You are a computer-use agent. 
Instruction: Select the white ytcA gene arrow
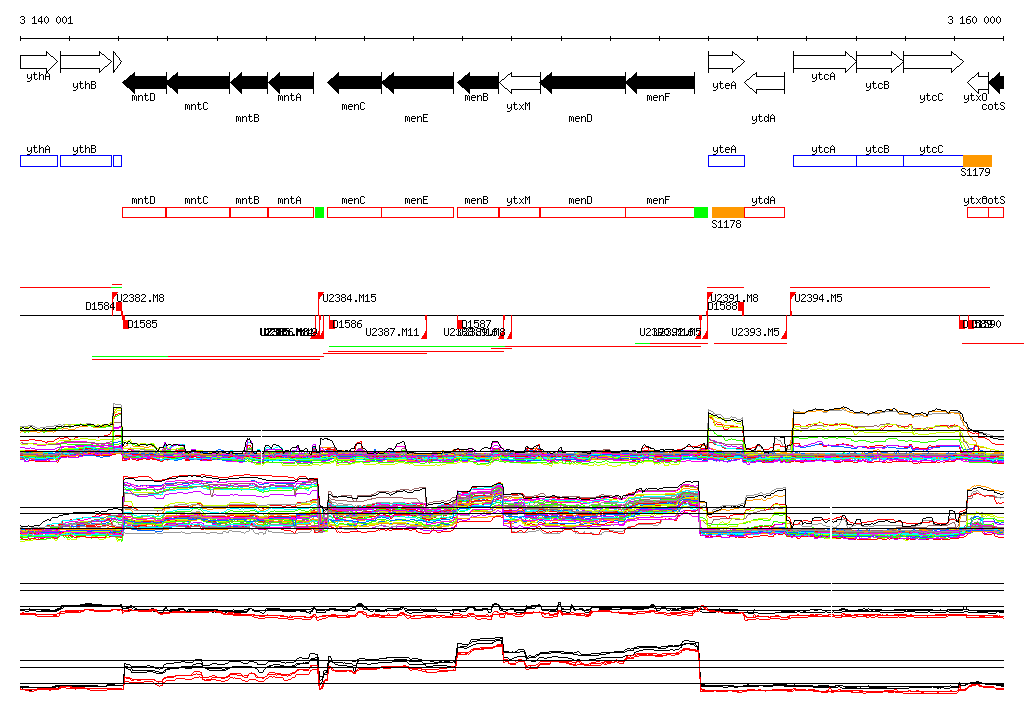pyautogui.click(x=825, y=62)
